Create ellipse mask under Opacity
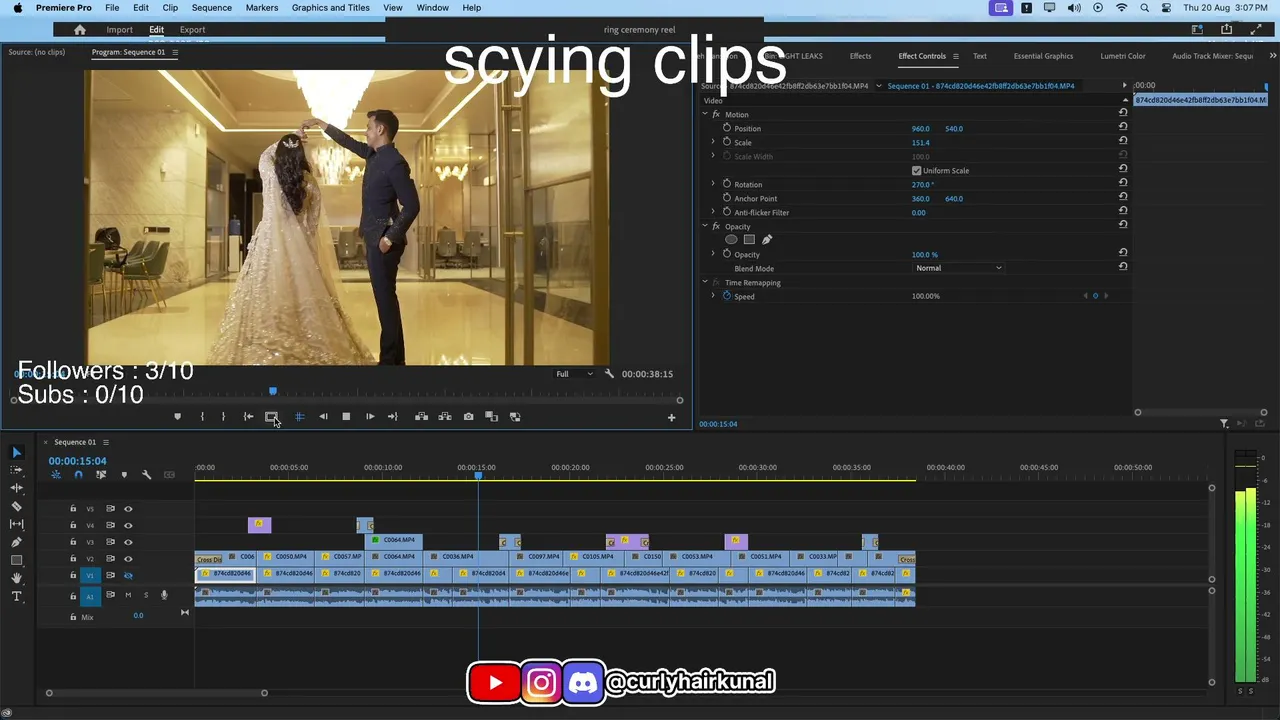Viewport: 1280px width, 720px height. (x=731, y=240)
